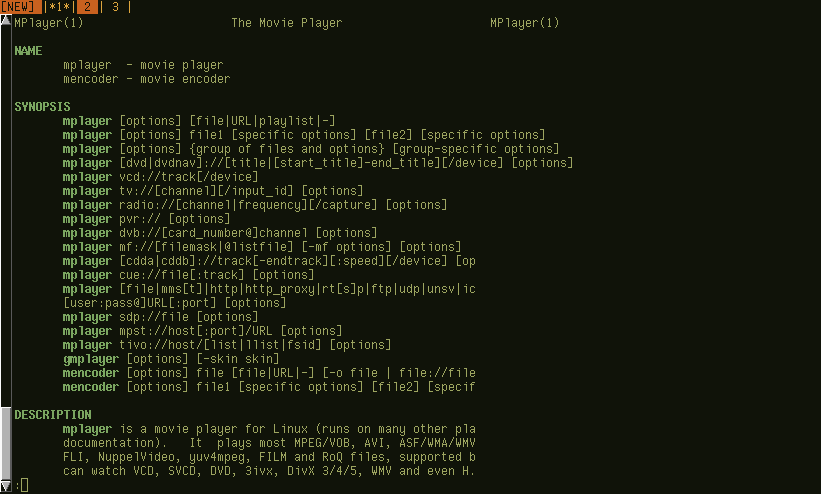The height and width of the screenshot is (494, 821).
Task: Click the SYNOPSIS section heading
Action: coord(42,107)
